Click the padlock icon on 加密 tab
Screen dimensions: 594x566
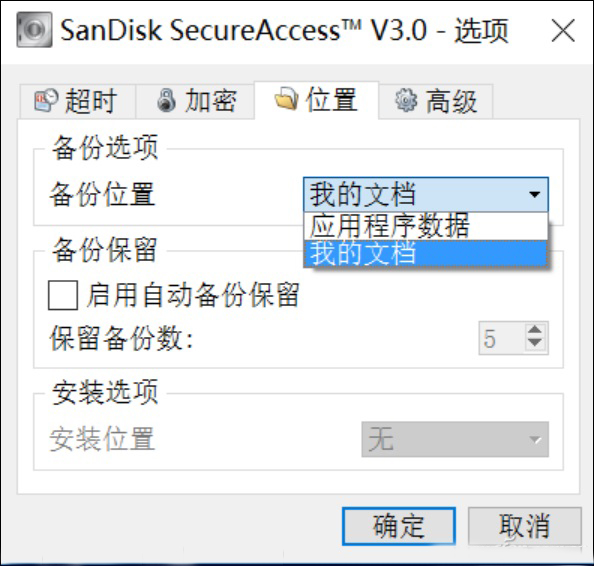click(x=166, y=100)
